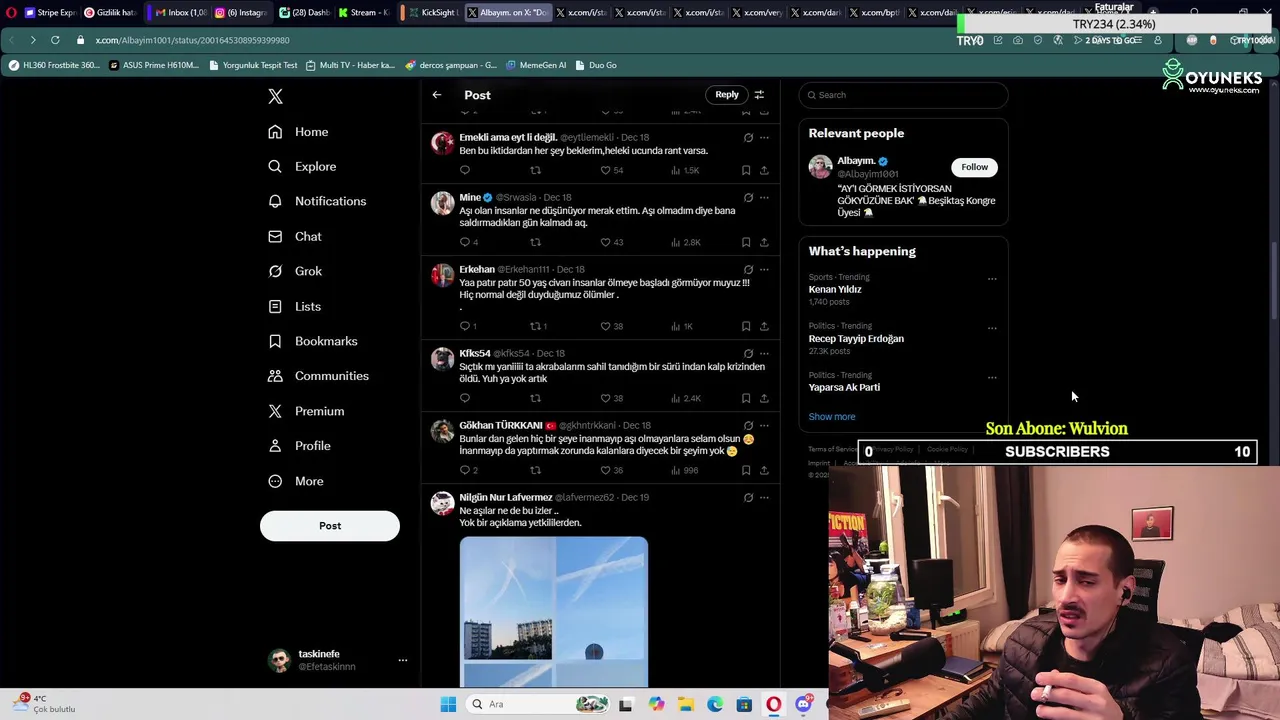1280x720 pixels.
Task: Open Notifications in the sidebar
Action: (x=317, y=201)
